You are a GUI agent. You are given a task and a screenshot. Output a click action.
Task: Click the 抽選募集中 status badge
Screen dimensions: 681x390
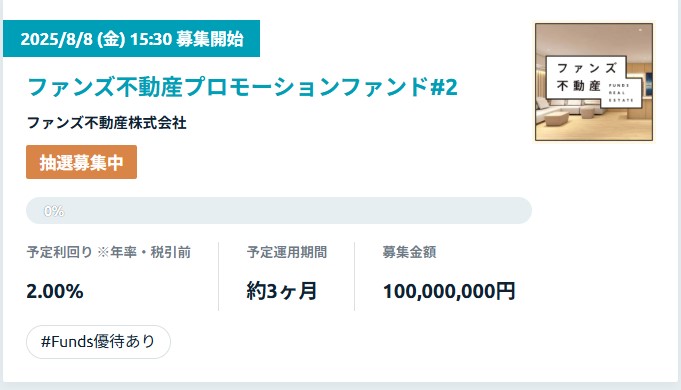81,162
